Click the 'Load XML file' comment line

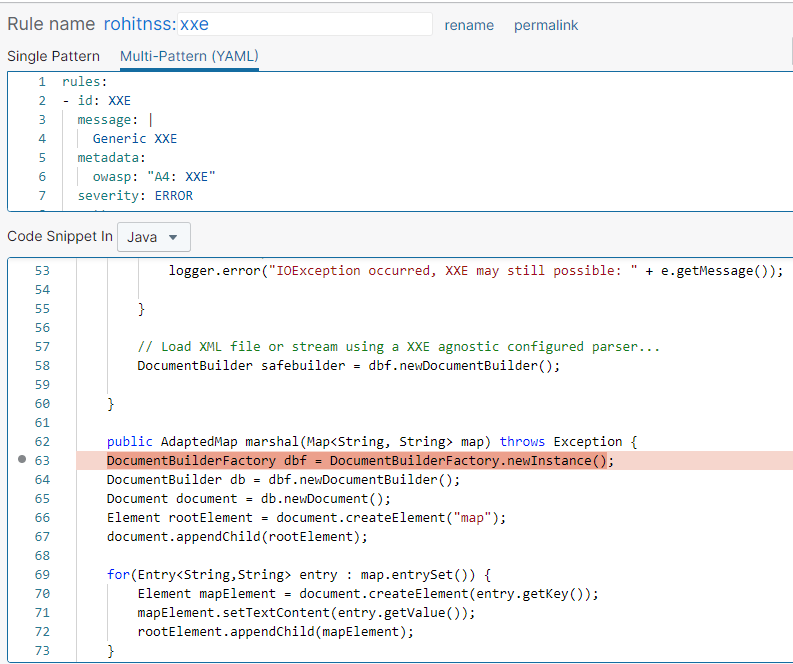(x=398, y=347)
